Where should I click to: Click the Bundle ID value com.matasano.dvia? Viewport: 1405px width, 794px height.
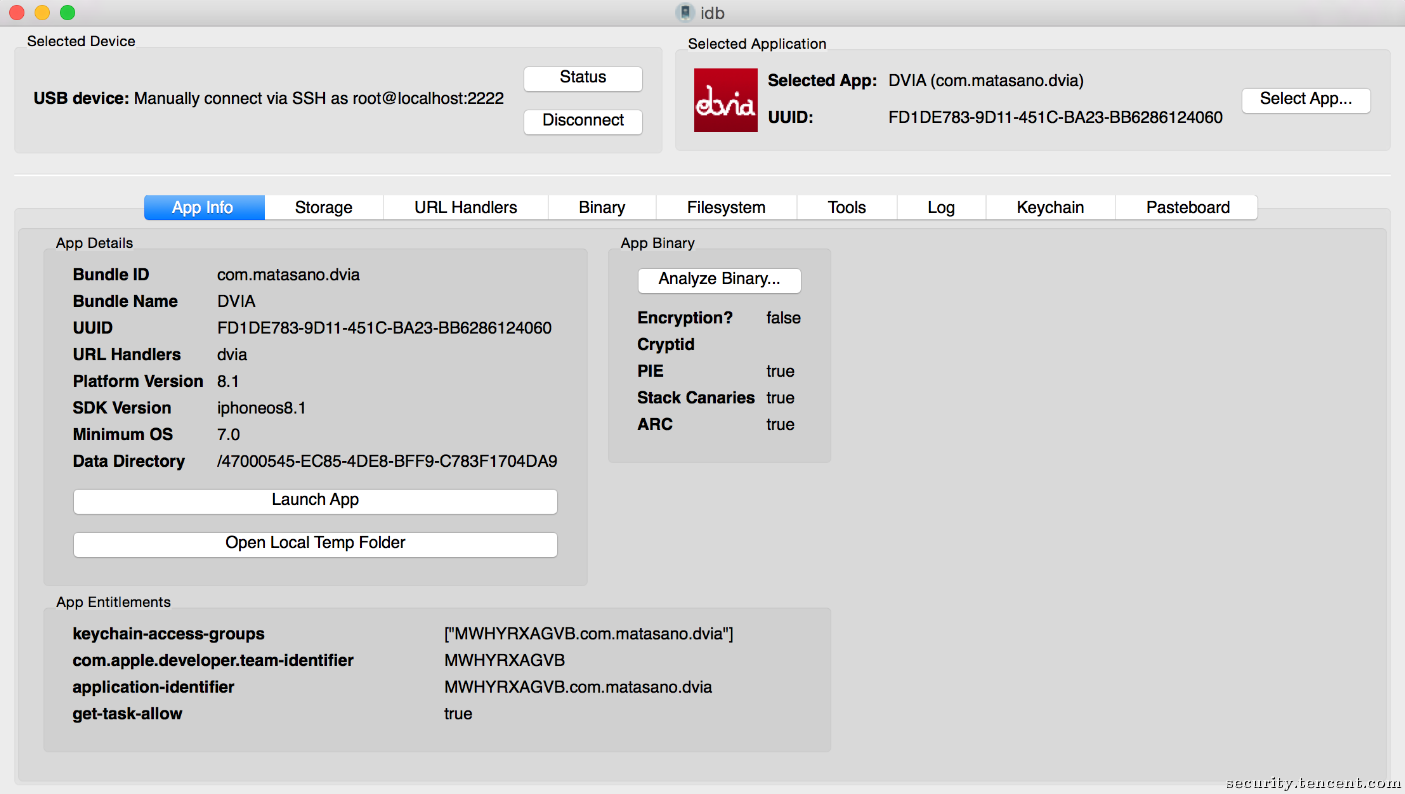tap(288, 275)
